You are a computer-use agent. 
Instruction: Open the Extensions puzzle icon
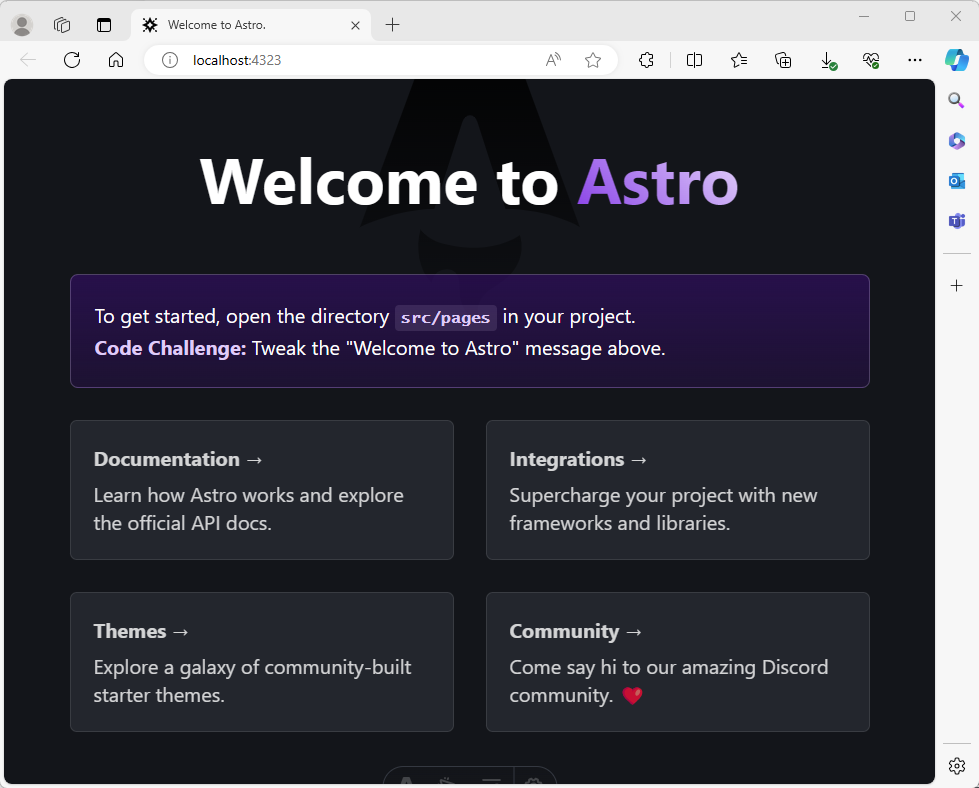point(646,60)
